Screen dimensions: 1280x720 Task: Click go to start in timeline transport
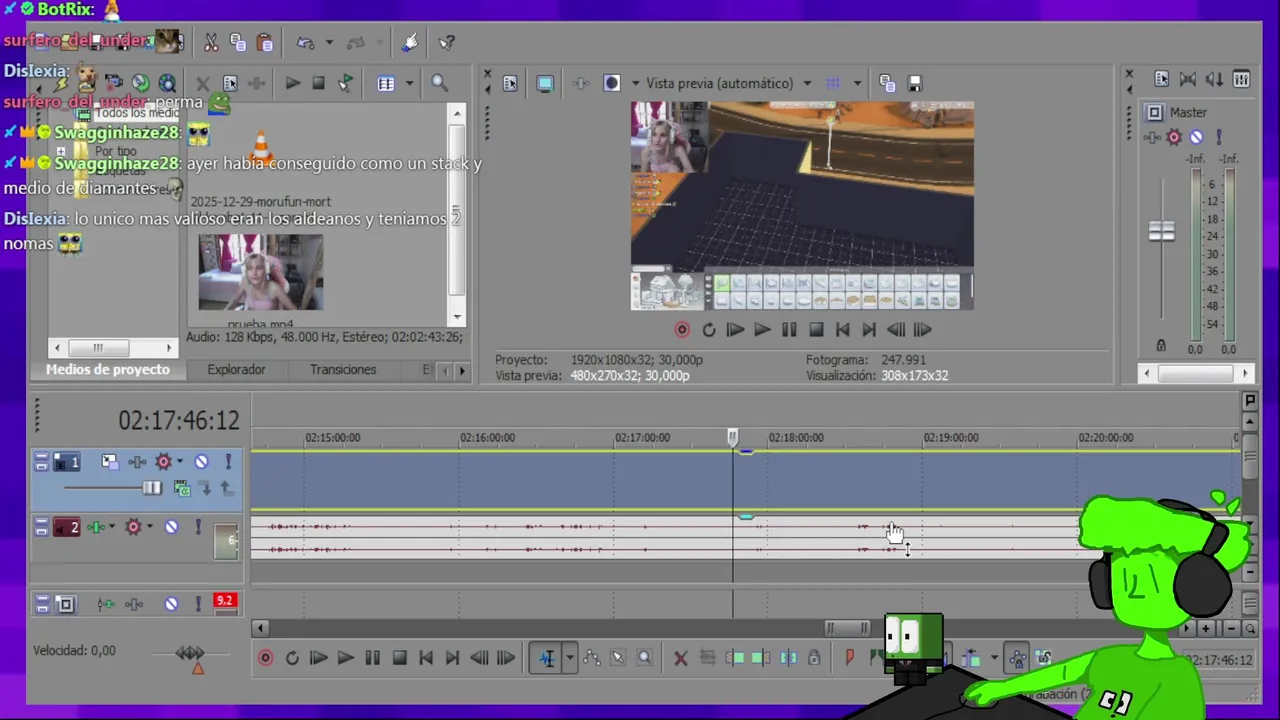(425, 658)
